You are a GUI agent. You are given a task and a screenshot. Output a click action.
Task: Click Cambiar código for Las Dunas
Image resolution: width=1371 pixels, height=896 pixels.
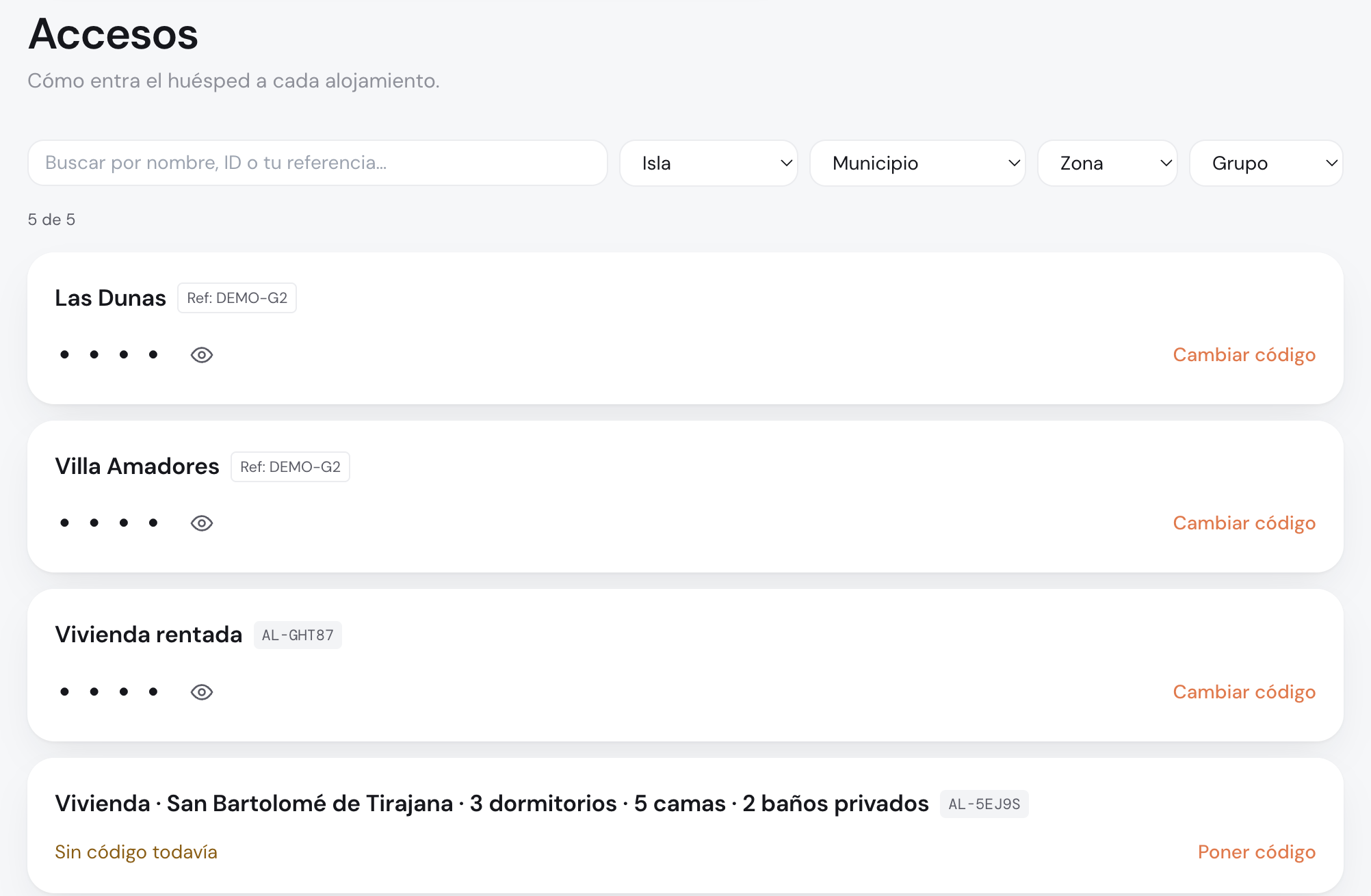click(1244, 355)
